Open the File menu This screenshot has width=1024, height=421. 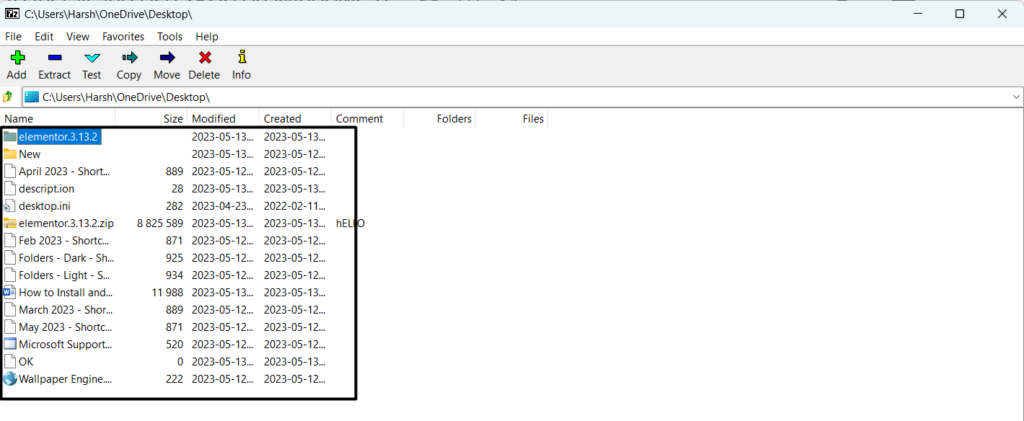13,36
